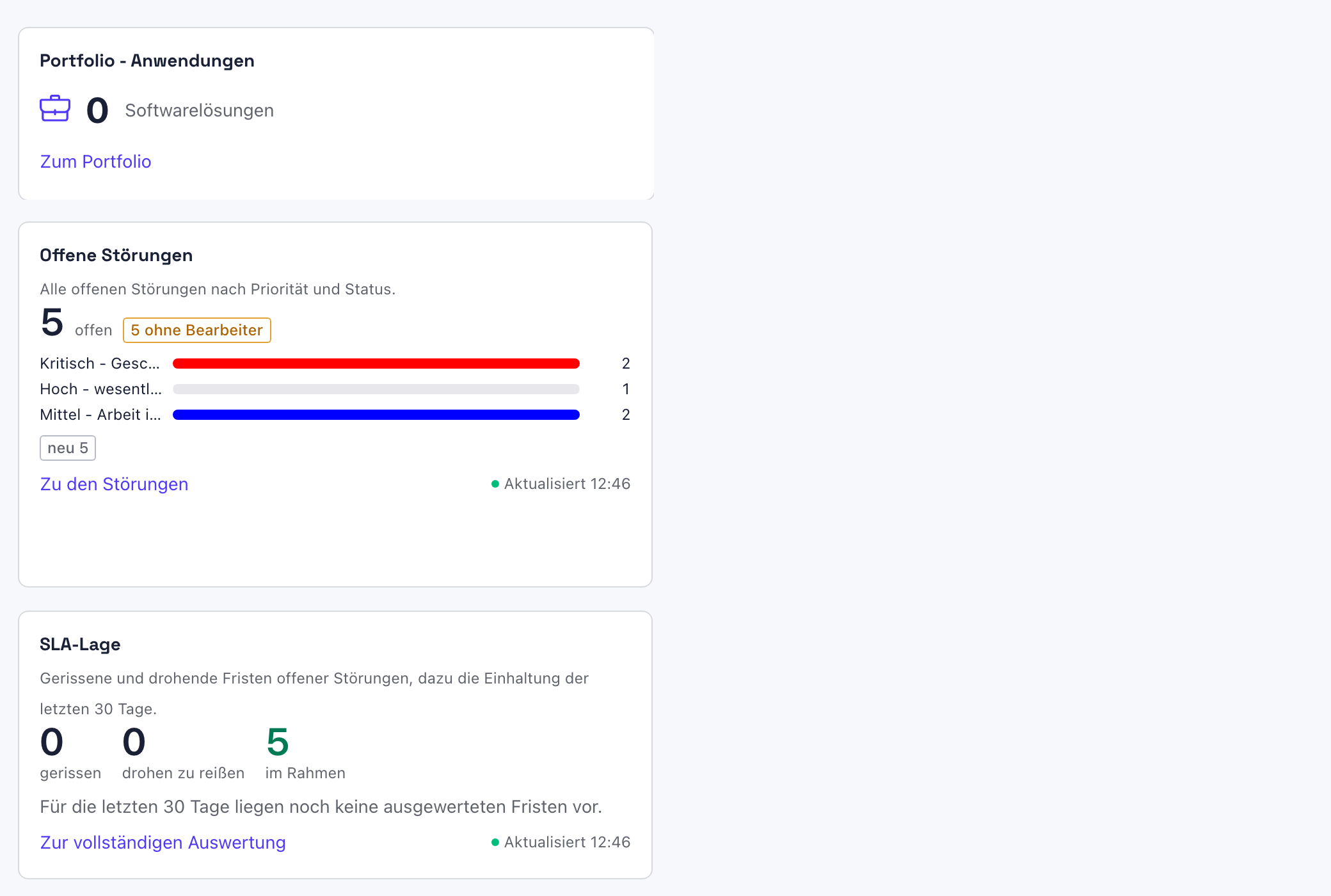
Task: Click the 'gerissen' counter label
Action: [70, 773]
